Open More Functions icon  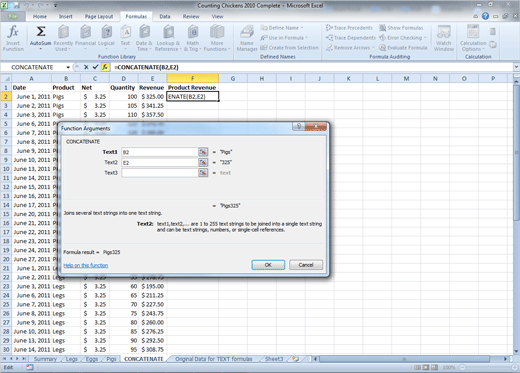tap(217, 33)
